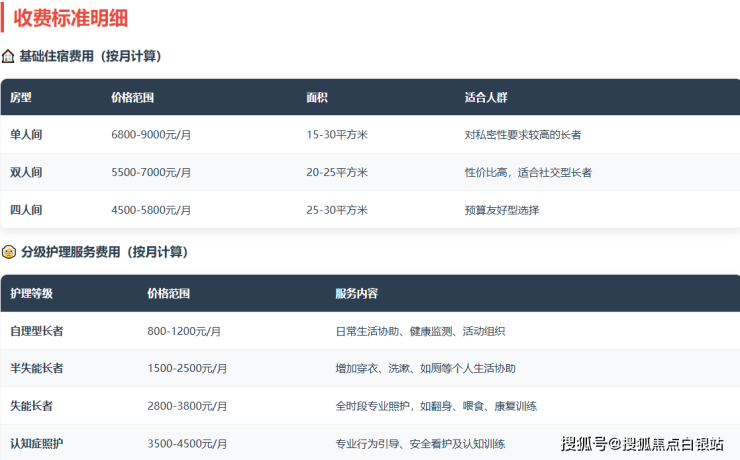Click the 护理等级 column header
This screenshot has height=460, width=740.
click(31, 294)
